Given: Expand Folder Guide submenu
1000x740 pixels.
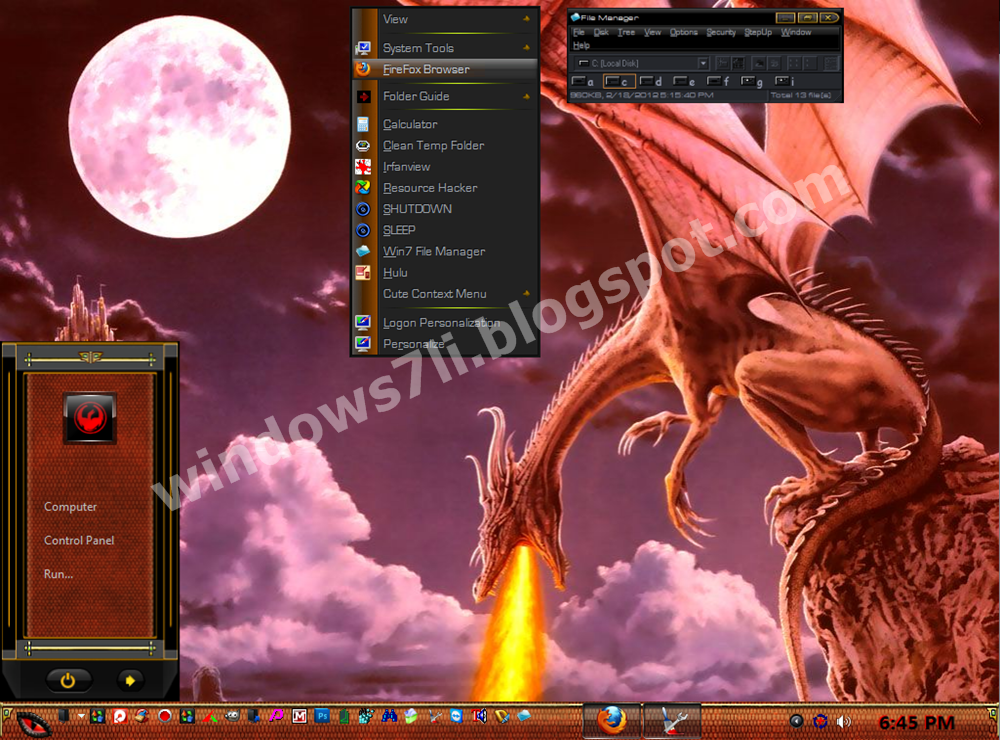Looking at the screenshot, I should (x=445, y=96).
